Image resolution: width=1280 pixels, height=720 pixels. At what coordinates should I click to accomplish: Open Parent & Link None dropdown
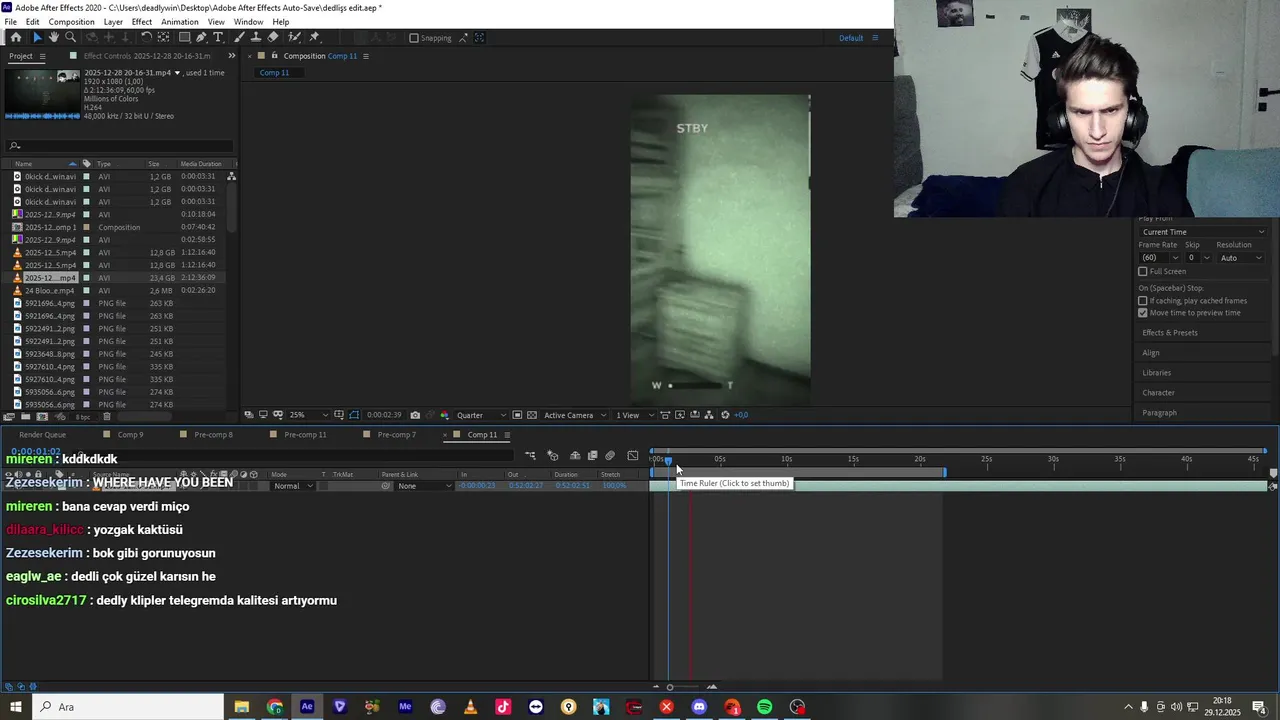pos(425,486)
